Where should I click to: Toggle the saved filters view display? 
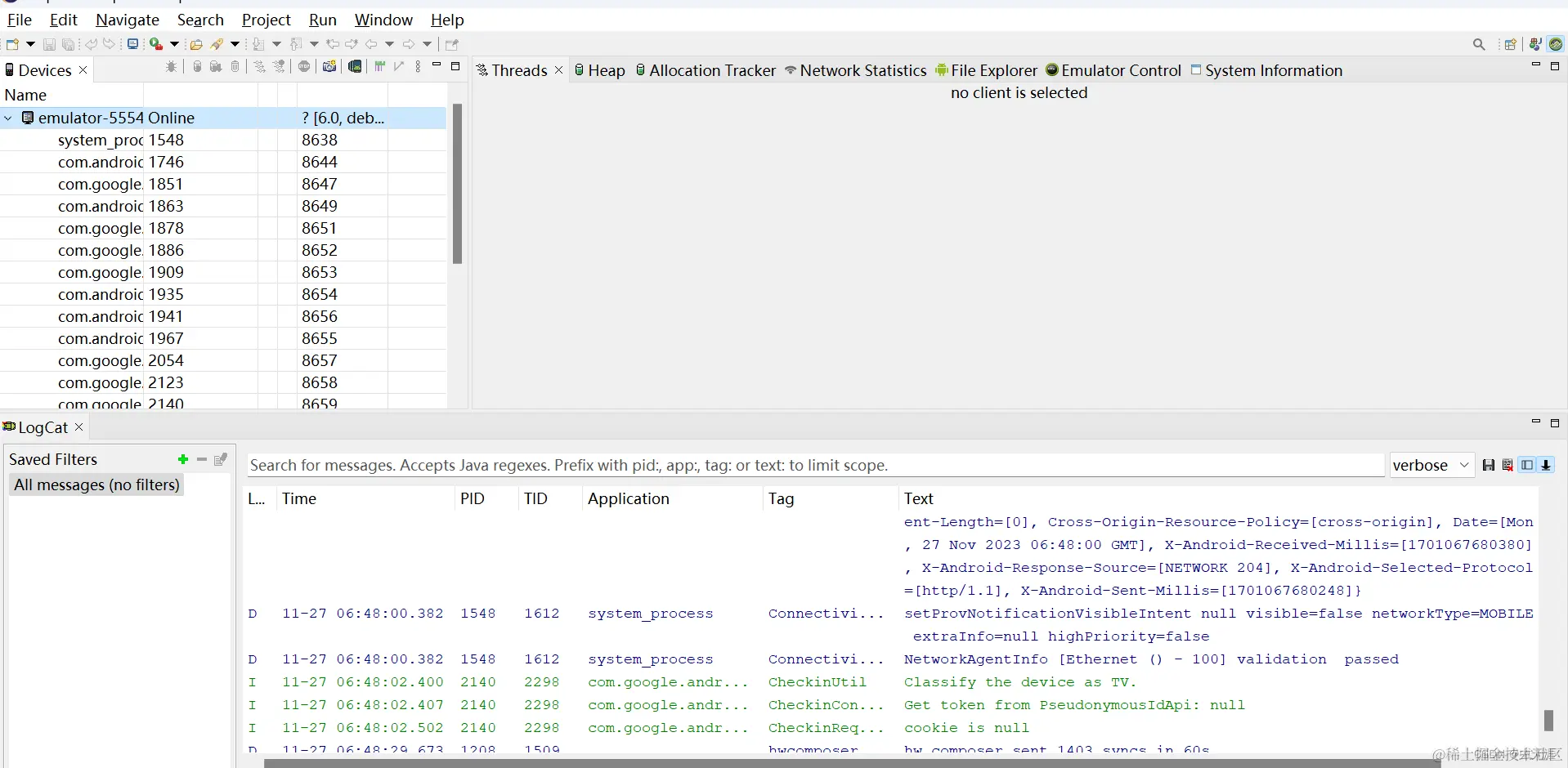1527,466
